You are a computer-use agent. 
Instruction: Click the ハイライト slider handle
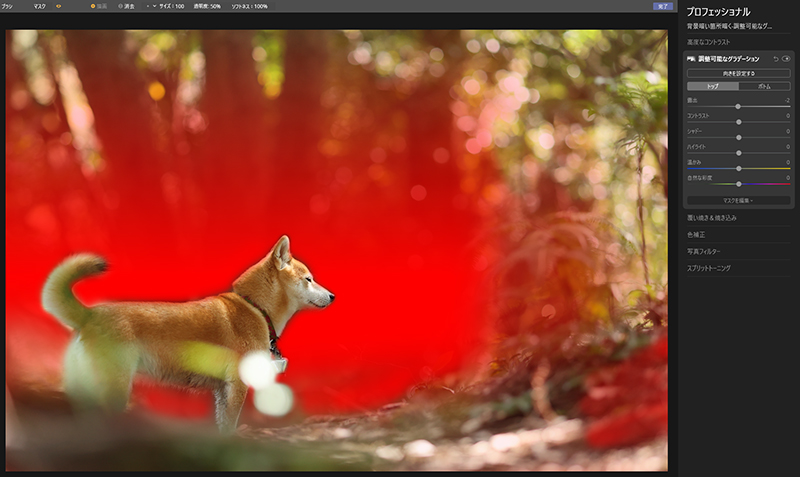tap(739, 153)
